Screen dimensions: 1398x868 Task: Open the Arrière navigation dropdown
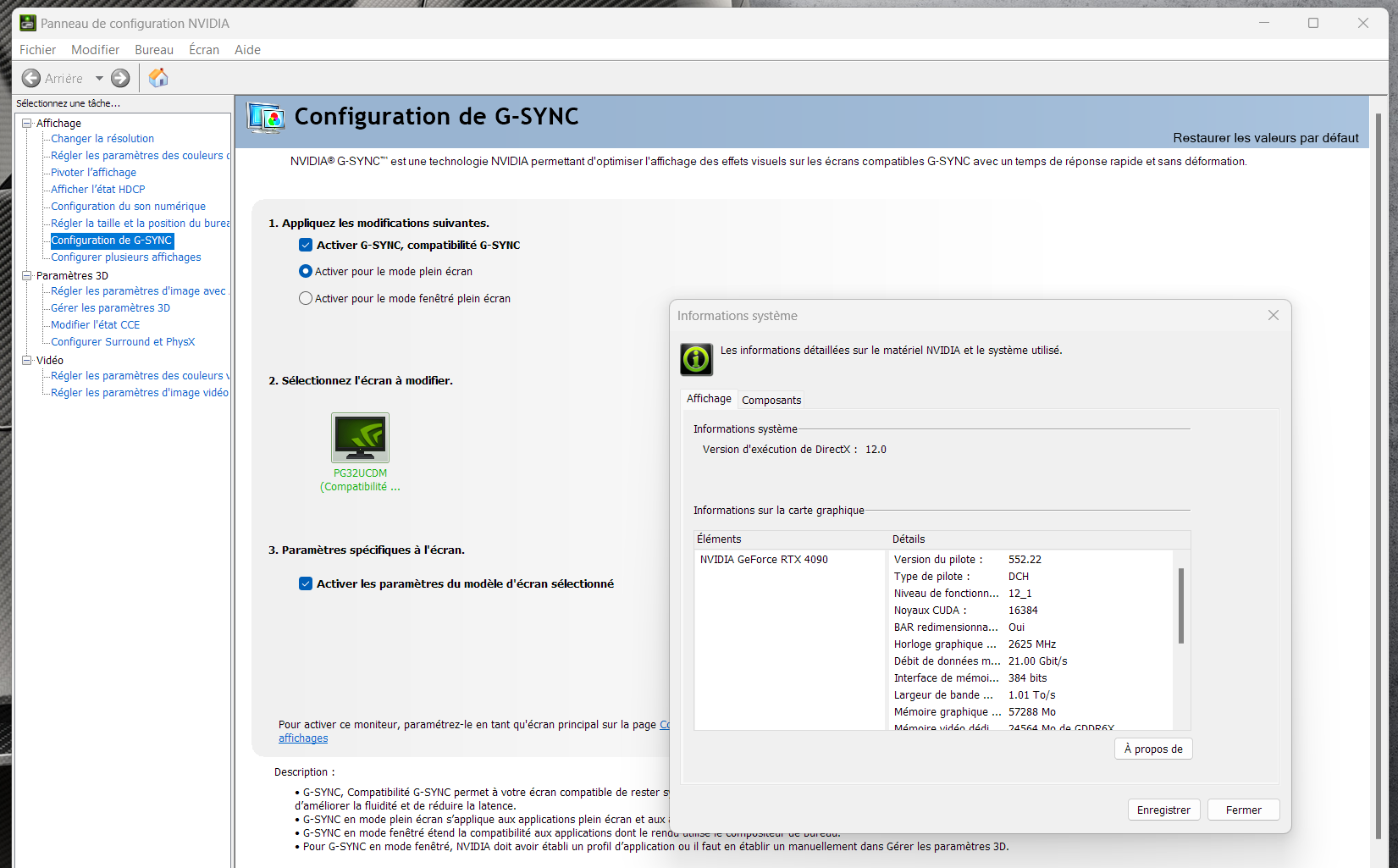click(98, 78)
